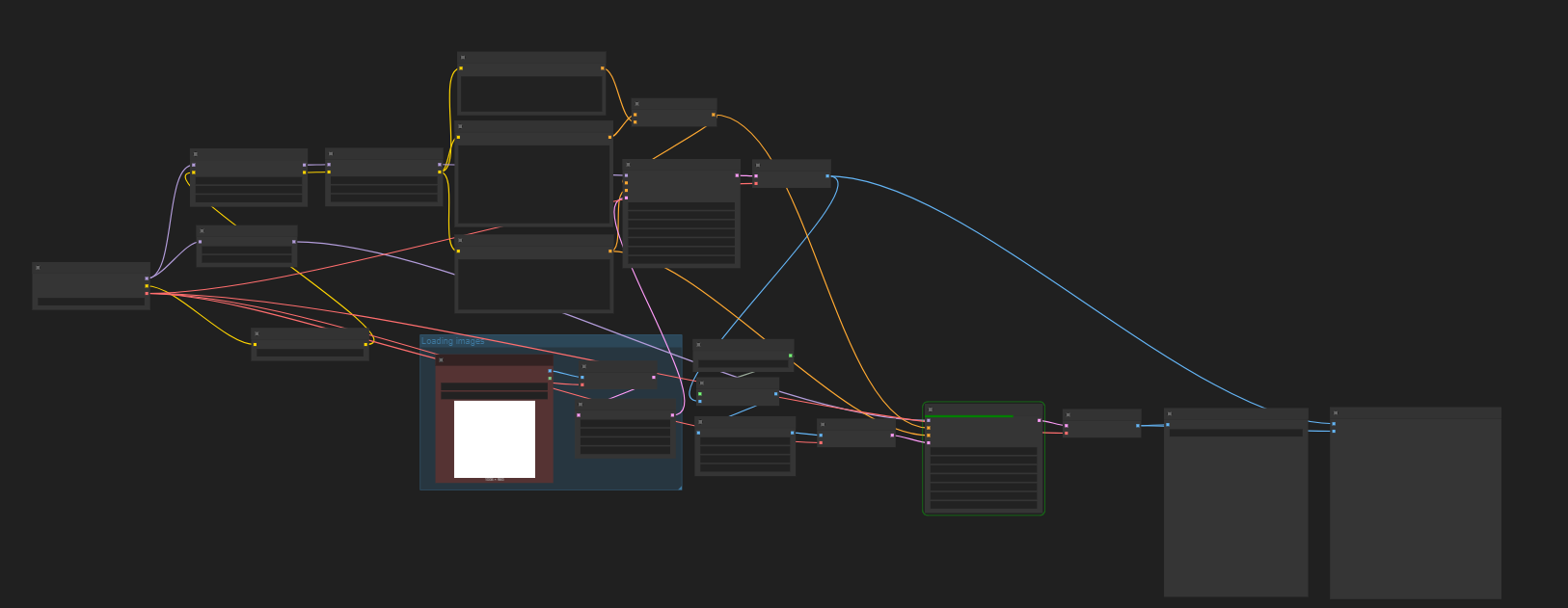The image size is (1568, 608).
Task: Select the "Loading images" group title
Action: pos(453,341)
